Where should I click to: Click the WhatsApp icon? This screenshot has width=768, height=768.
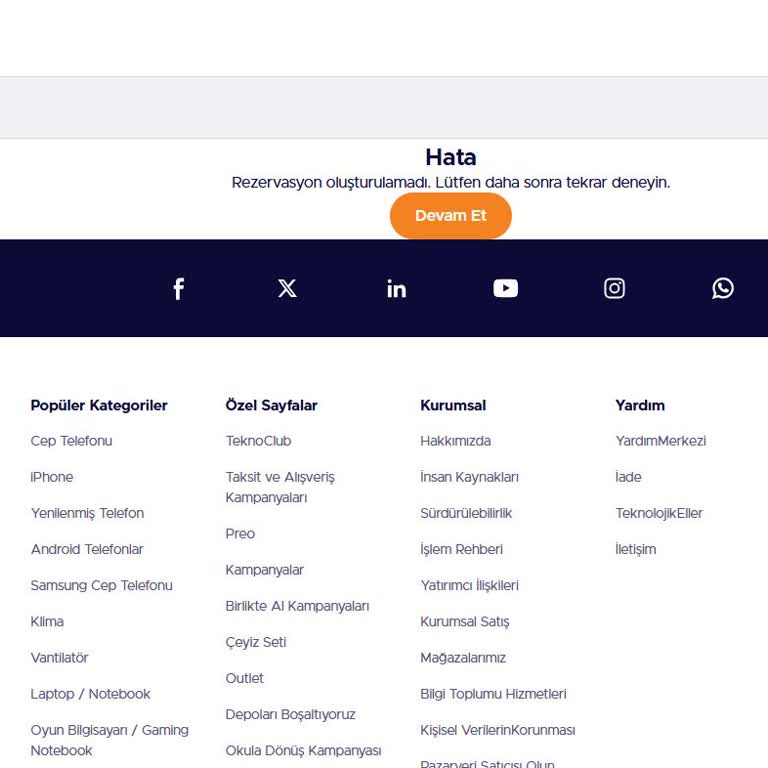tap(722, 289)
